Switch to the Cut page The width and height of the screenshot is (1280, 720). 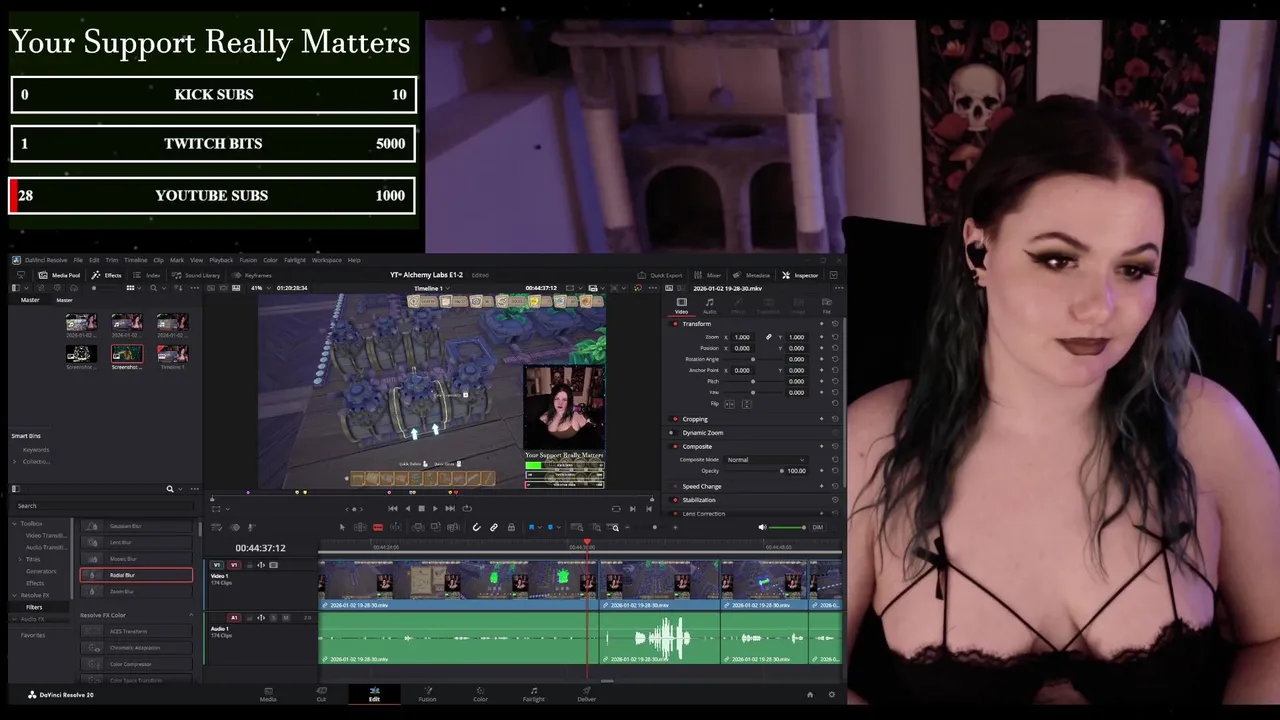321,693
